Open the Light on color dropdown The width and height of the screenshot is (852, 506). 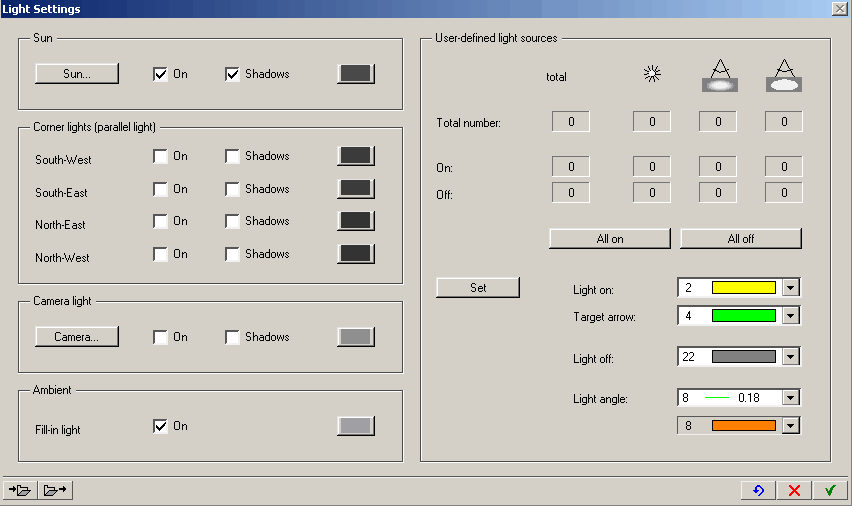click(790, 288)
